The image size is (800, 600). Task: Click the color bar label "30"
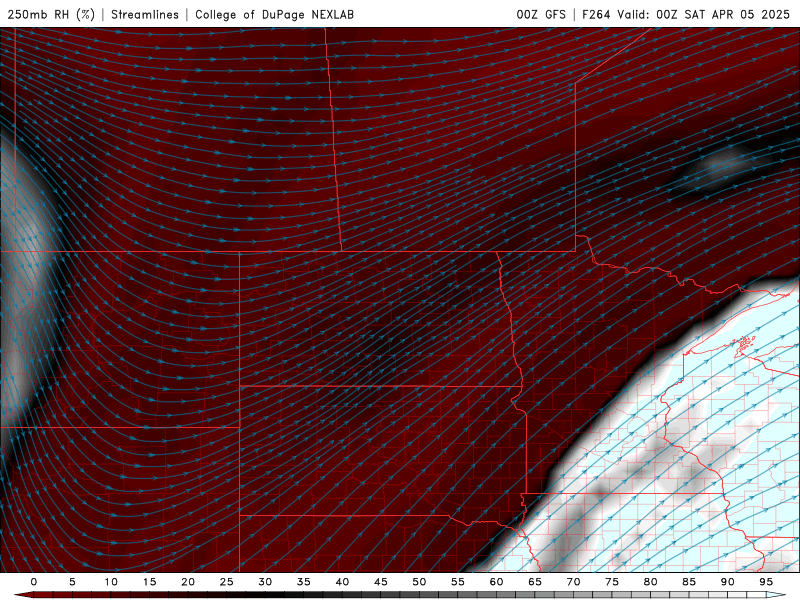[265, 582]
